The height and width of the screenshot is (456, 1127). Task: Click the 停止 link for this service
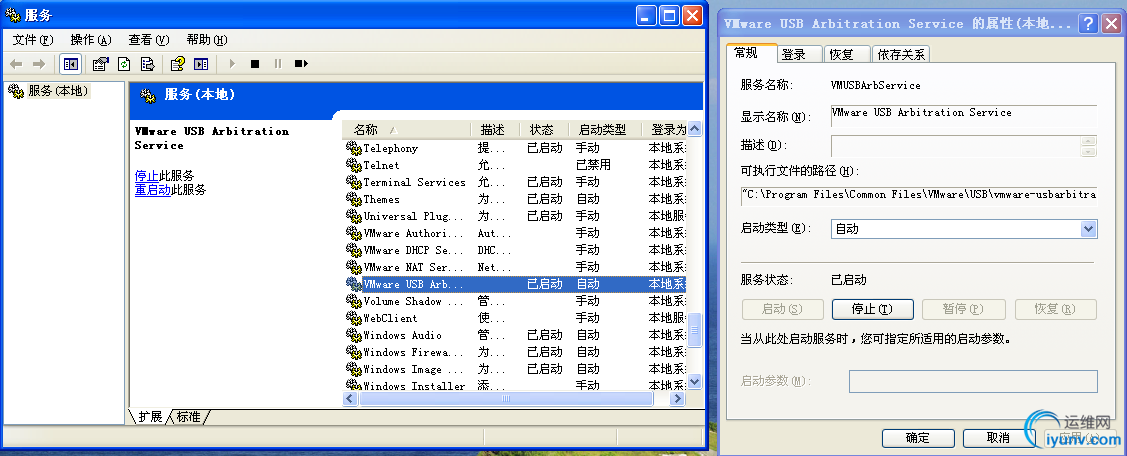point(147,175)
